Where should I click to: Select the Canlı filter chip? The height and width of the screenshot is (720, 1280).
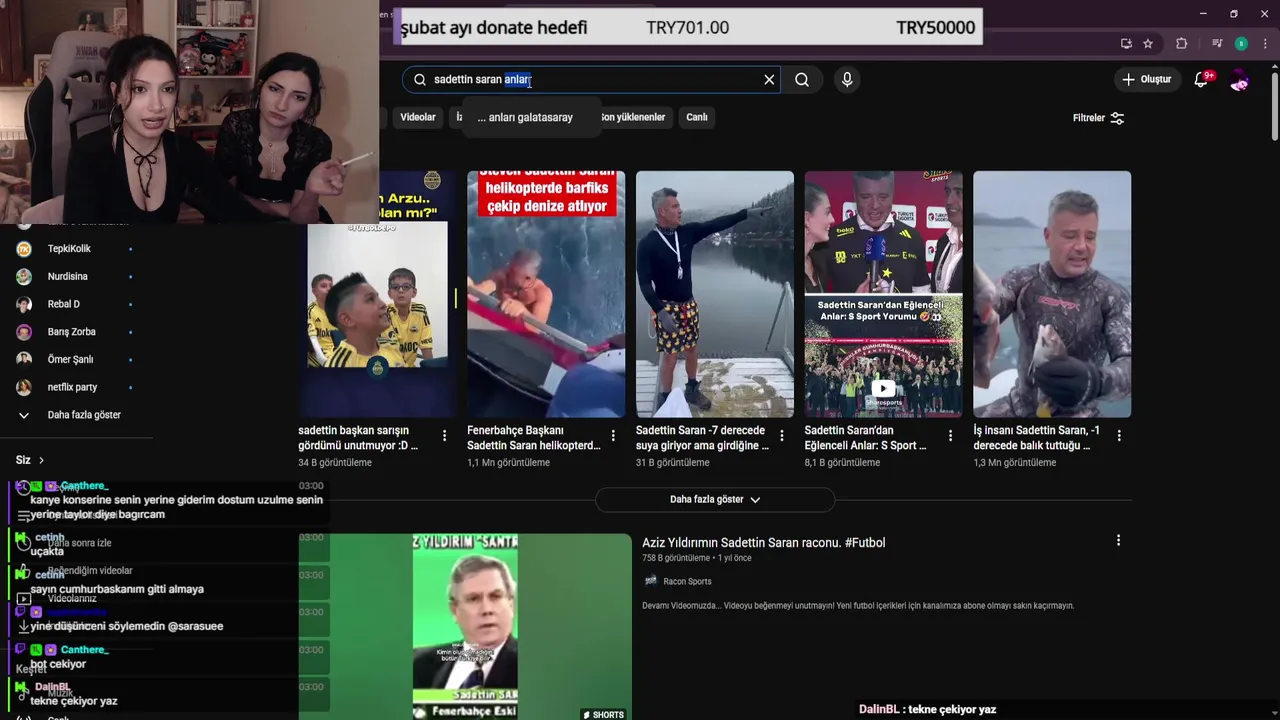(x=697, y=117)
